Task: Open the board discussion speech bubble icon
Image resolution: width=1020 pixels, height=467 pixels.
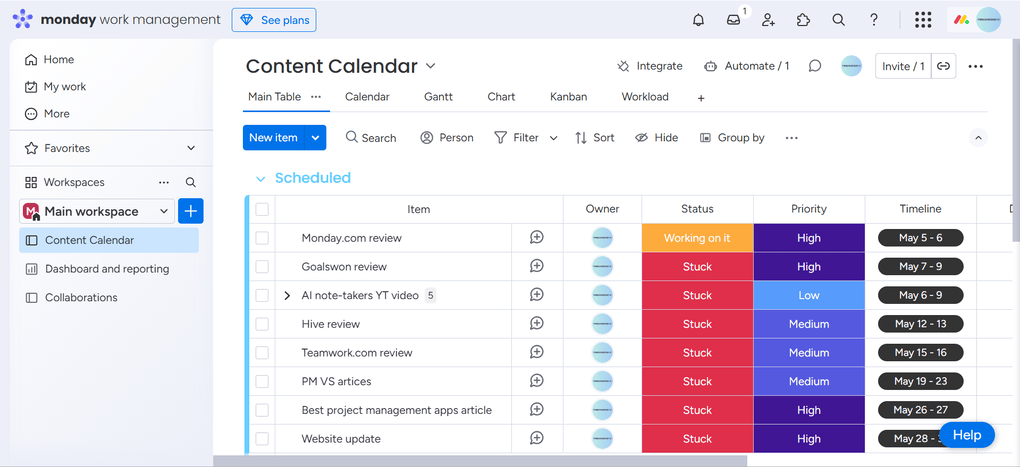Action: tap(814, 66)
